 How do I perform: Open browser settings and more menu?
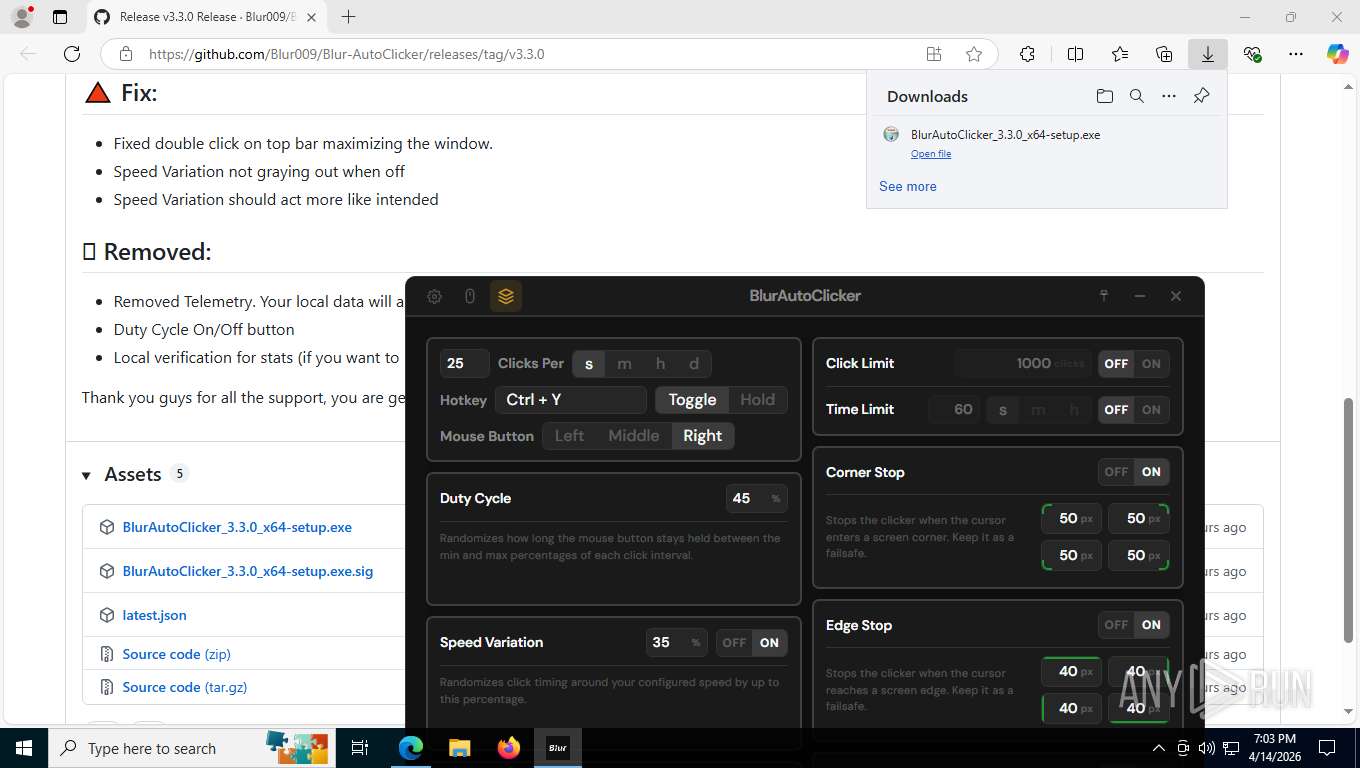point(1296,54)
